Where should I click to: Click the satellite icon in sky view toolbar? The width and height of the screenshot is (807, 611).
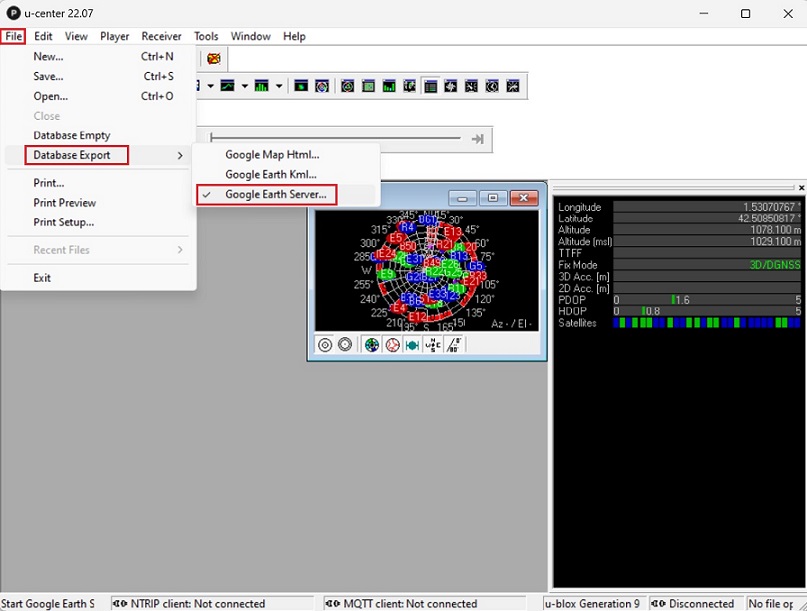[x=412, y=345]
